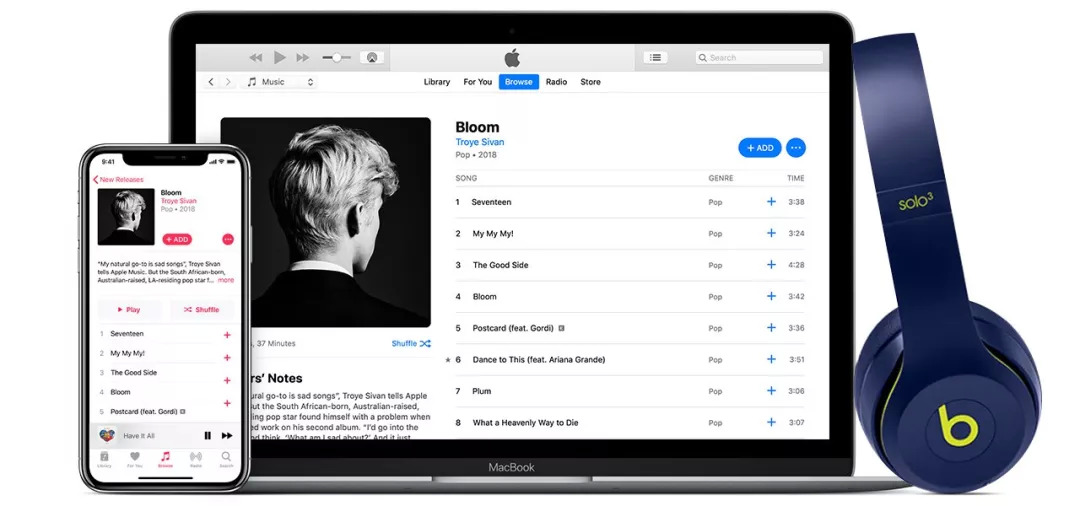Add Seventeen with its plus on iPhone
Screen dimensions: 1080x506
[227, 335]
